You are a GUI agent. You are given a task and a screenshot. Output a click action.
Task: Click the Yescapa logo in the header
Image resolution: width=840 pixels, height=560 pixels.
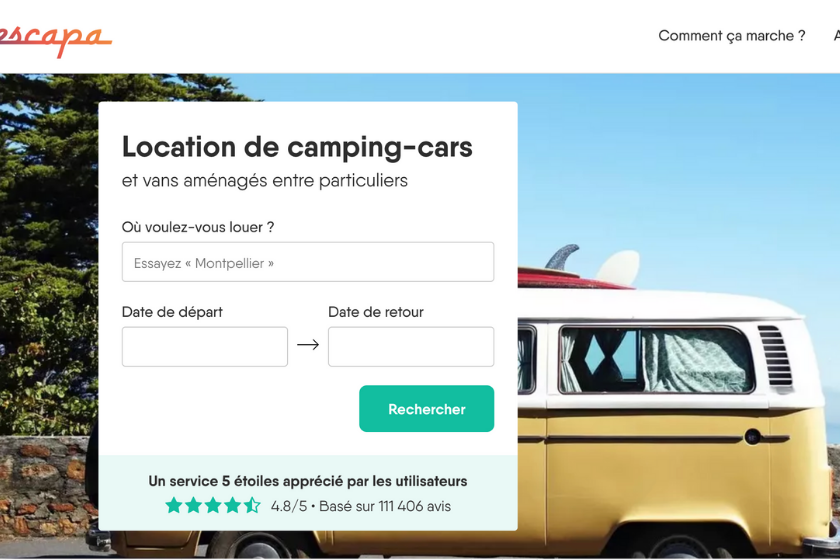tap(56, 38)
